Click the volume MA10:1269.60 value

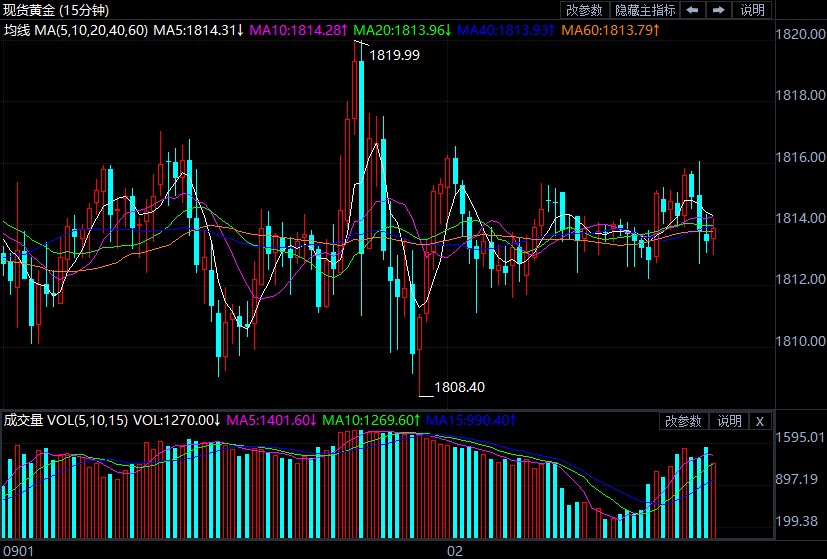pyautogui.click(x=371, y=421)
